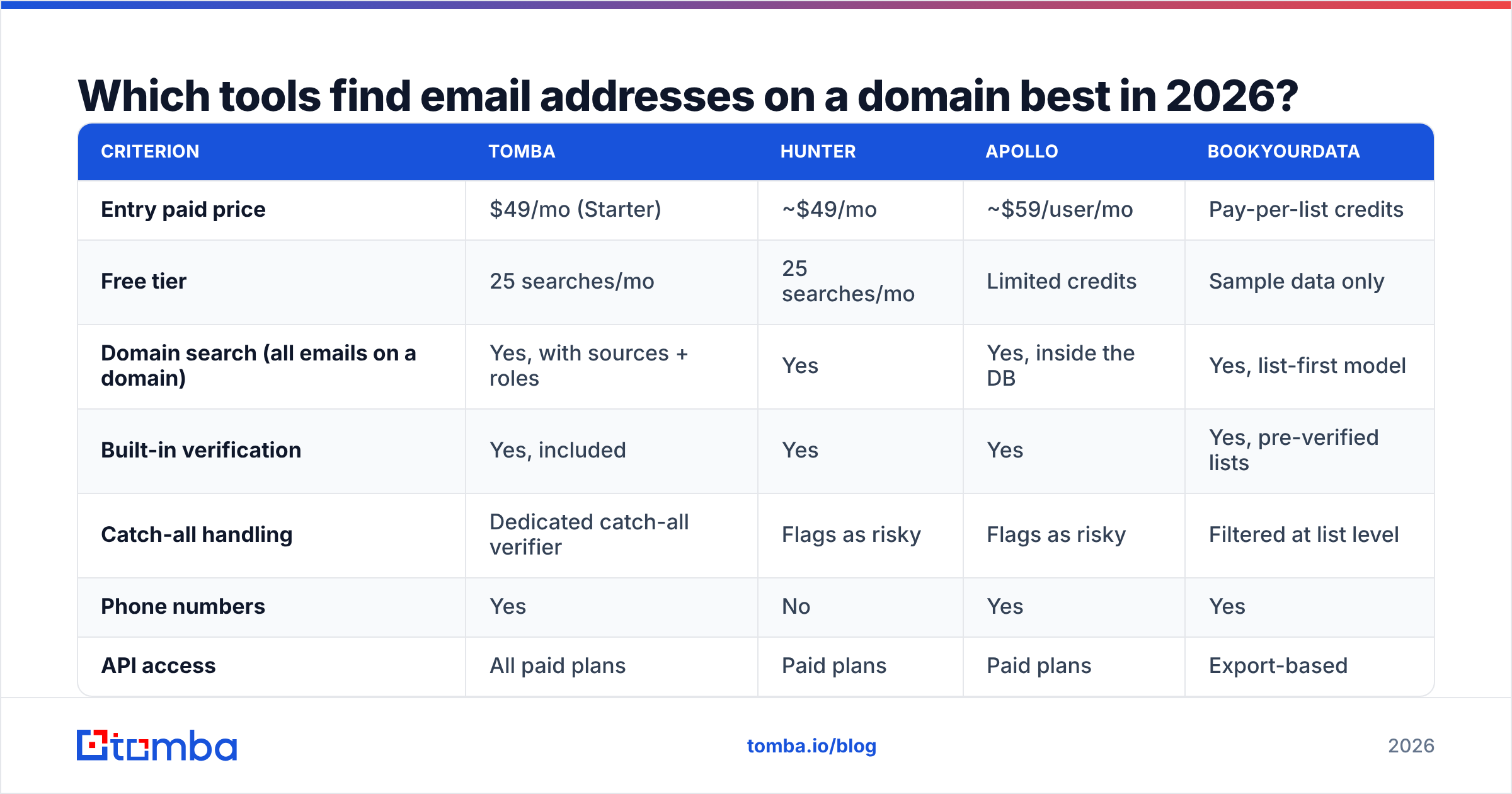
Task: Click the CRITERION column header
Action: point(150,151)
